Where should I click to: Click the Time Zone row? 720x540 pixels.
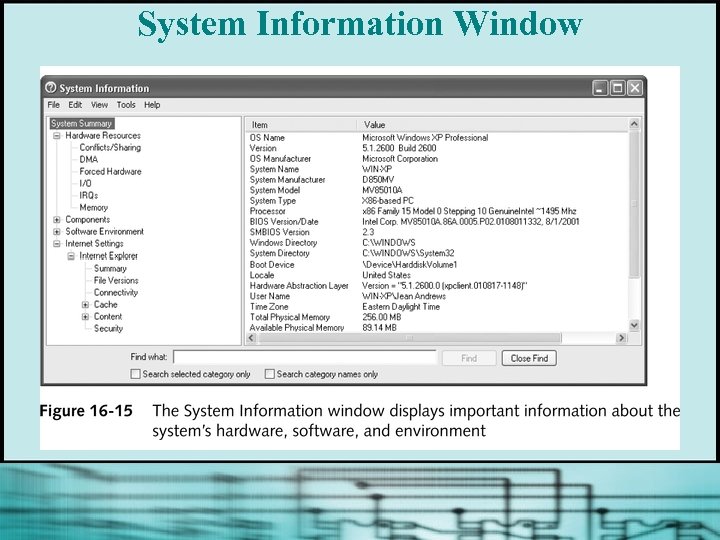click(437, 307)
